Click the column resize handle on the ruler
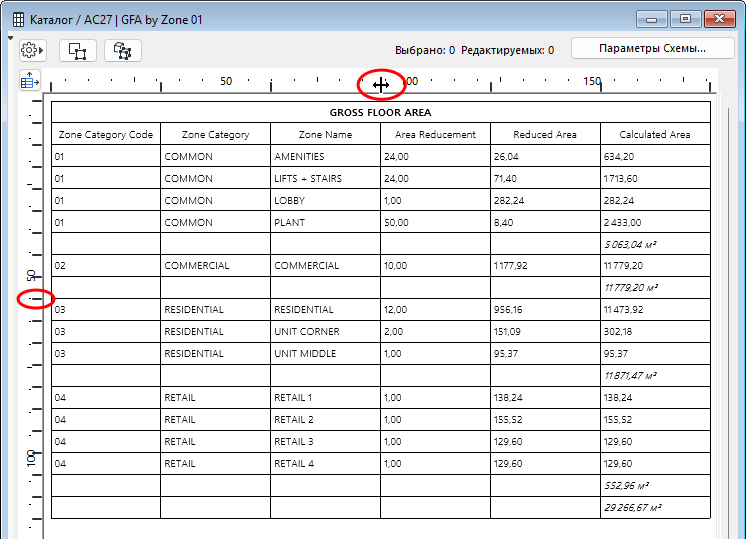This screenshot has width=746, height=539. (x=381, y=85)
